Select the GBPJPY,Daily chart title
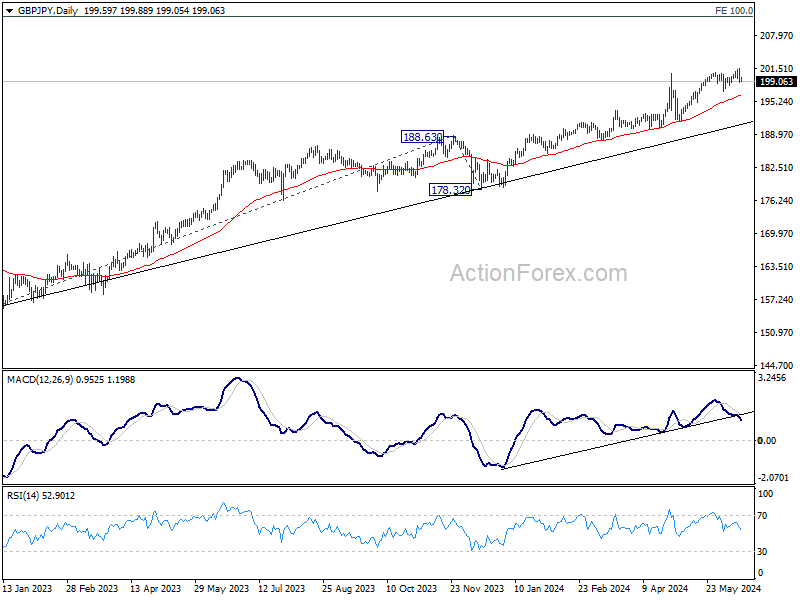 click(48, 11)
